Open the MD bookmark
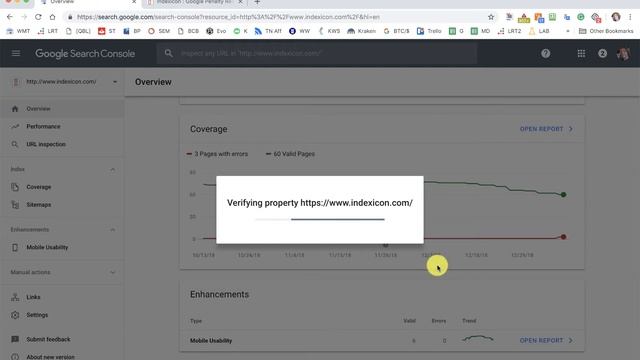This screenshot has width=640, height=360. pos(480,31)
